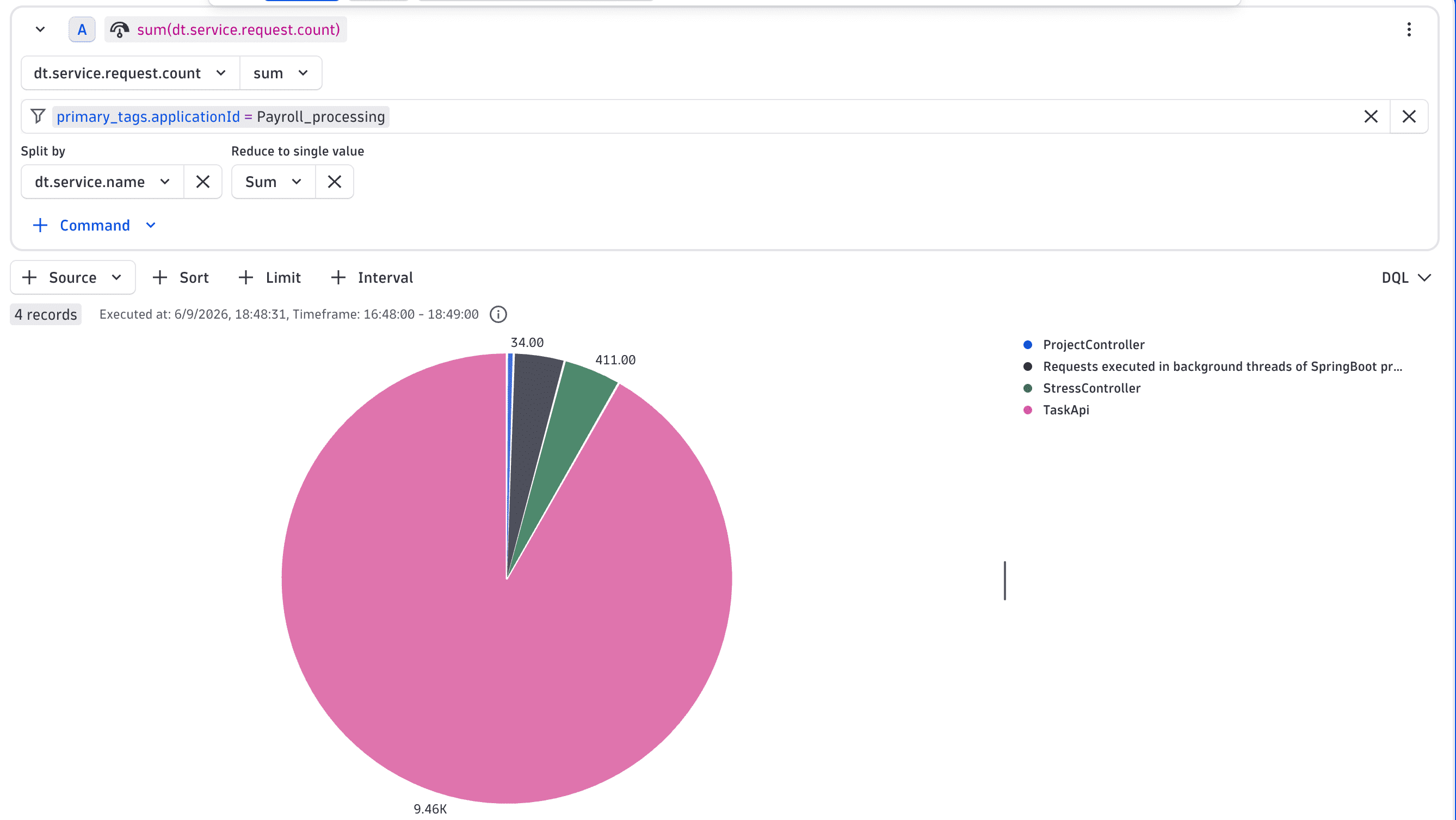Viewport: 1456px width, 820px height.
Task: Click the filter funnel icon
Action: 38,116
